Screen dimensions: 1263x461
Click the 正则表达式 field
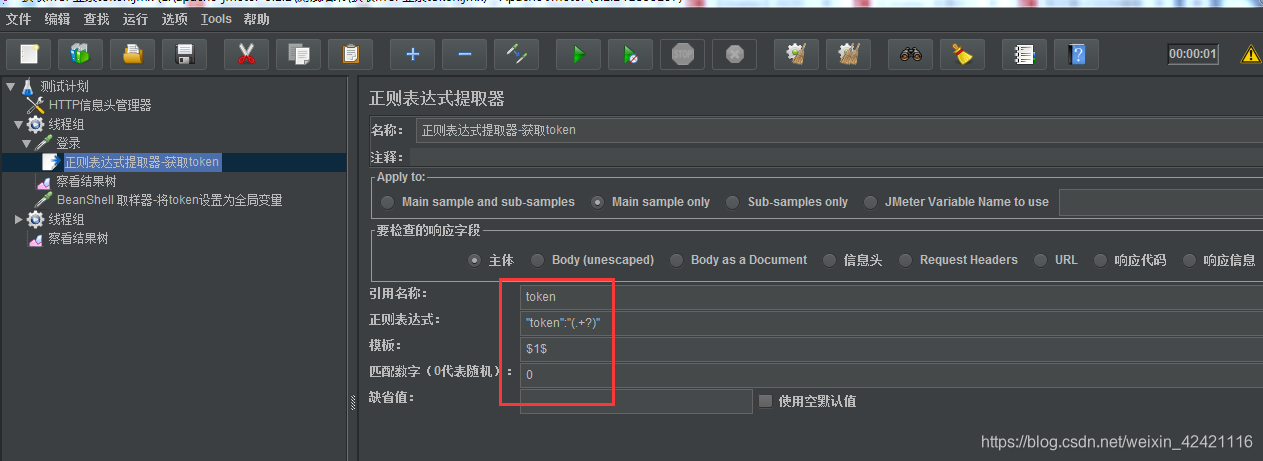click(x=891, y=322)
